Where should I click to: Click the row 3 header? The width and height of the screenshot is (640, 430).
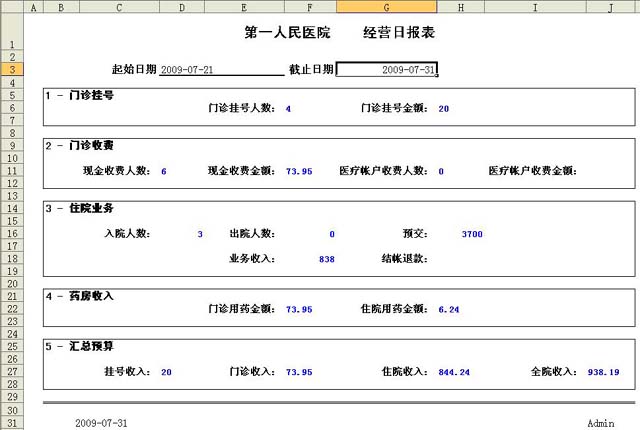click(10, 70)
